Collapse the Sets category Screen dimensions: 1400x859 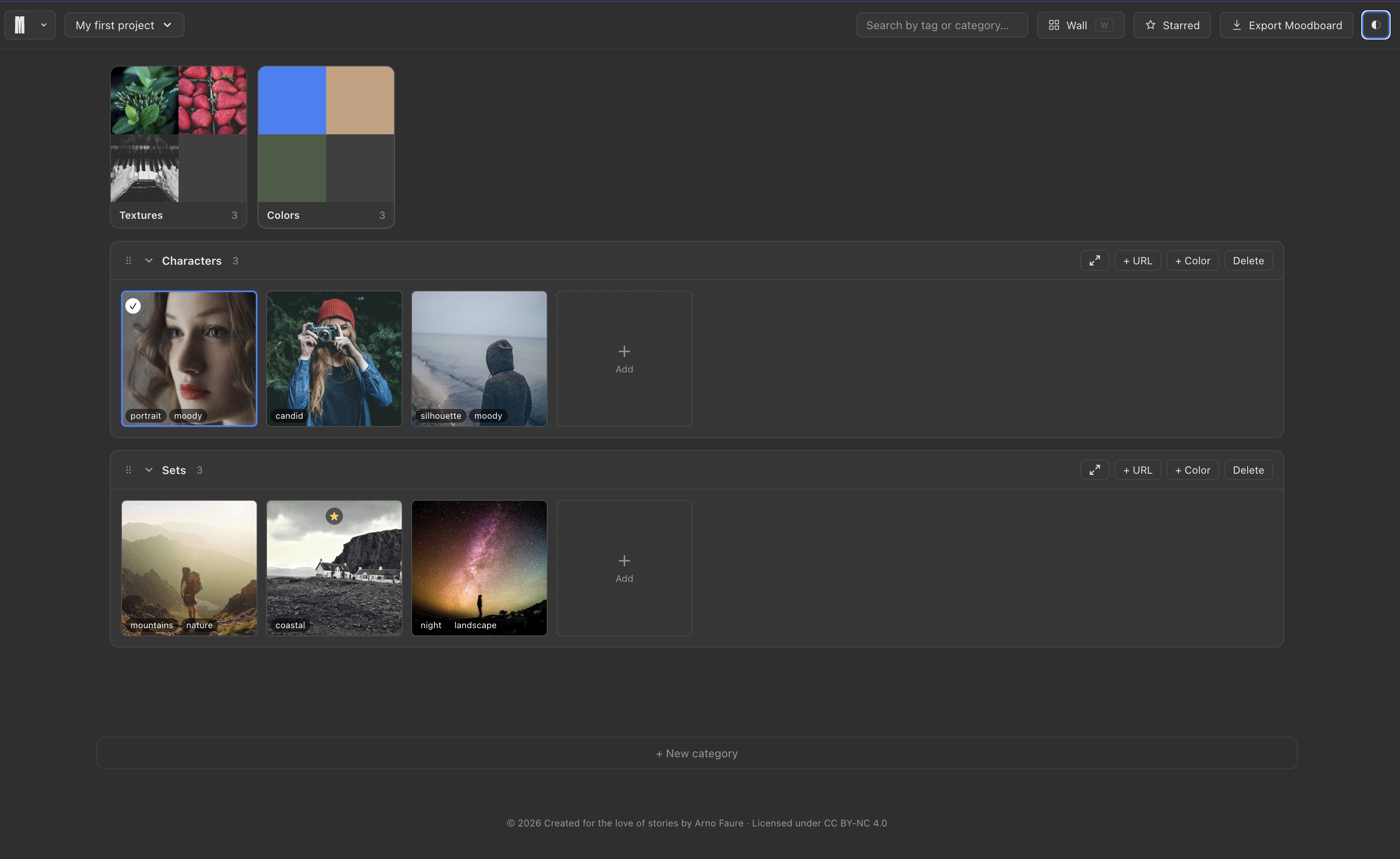(149, 470)
